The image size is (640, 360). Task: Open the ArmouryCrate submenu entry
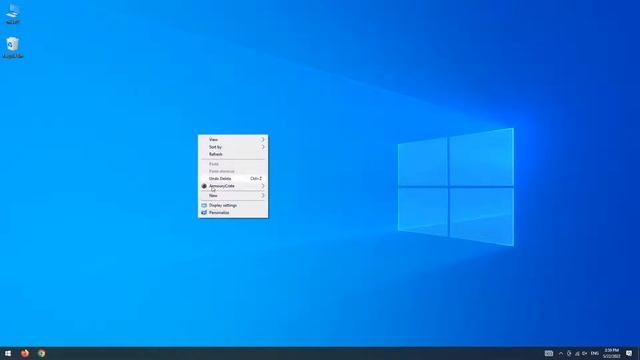tap(233, 186)
